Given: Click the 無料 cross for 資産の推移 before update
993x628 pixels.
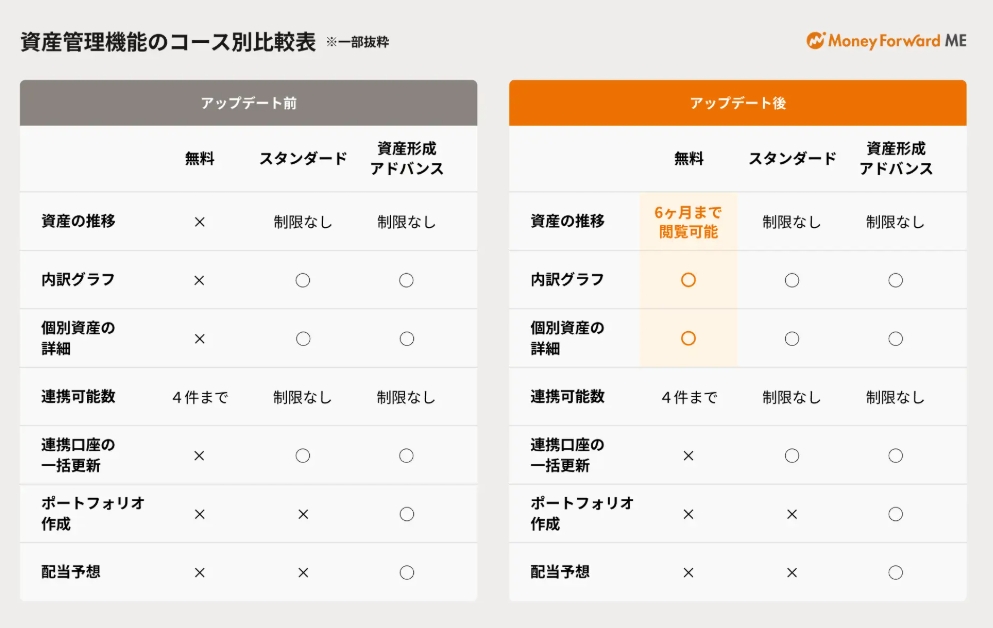Looking at the screenshot, I should point(199,222).
